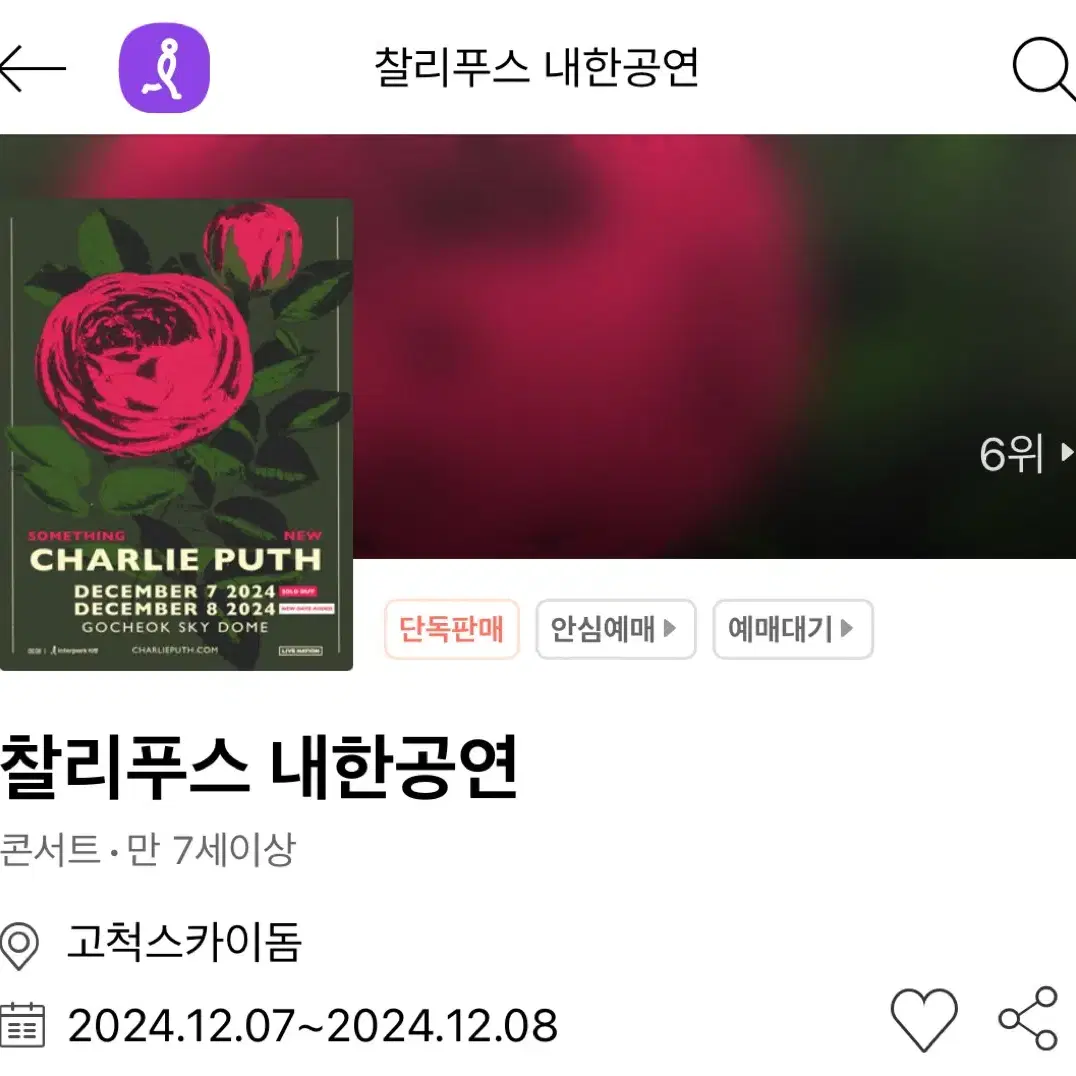Open the 안심예매 option
The image size is (1076, 1076).
click(x=616, y=629)
